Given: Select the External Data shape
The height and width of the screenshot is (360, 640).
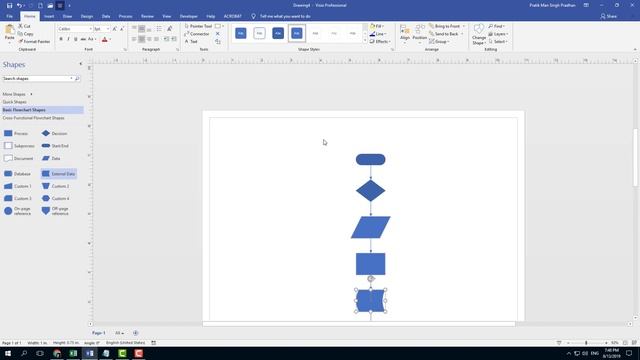Looking at the screenshot, I should point(58,174).
